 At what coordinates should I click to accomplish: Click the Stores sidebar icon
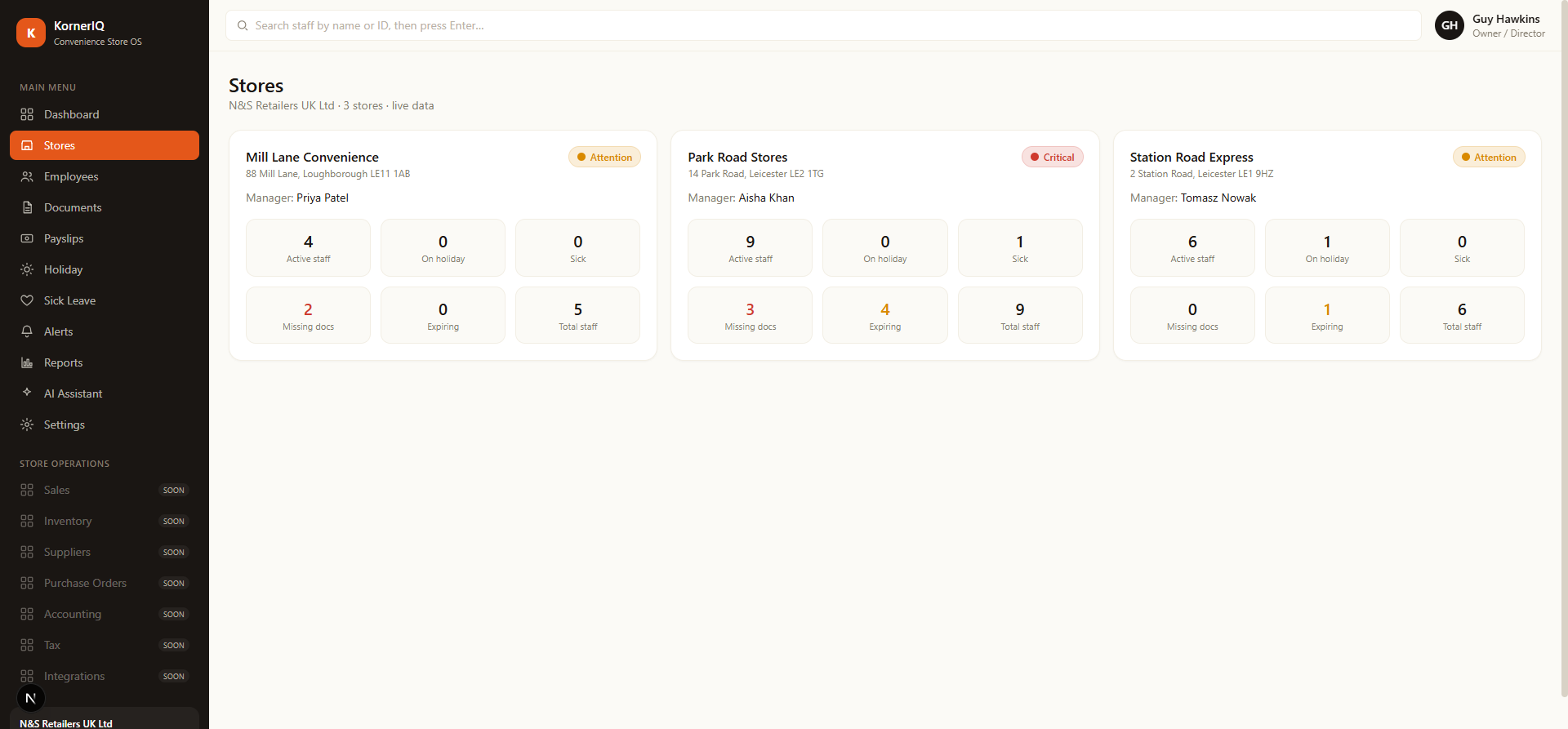tap(27, 145)
